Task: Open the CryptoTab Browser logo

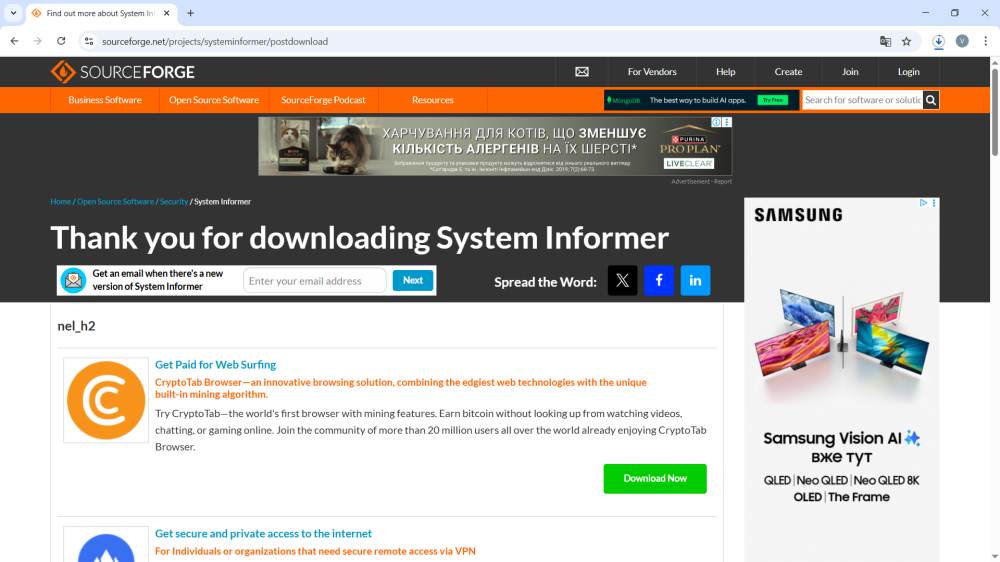Action: coord(106,401)
